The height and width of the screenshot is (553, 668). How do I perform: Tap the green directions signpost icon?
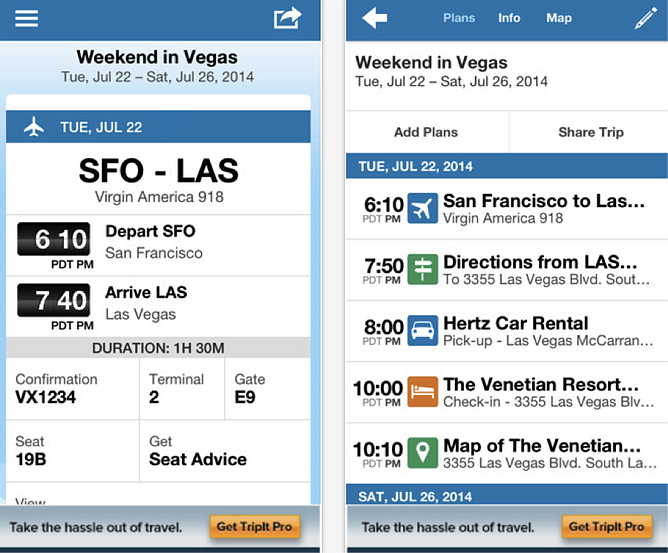pos(423,269)
